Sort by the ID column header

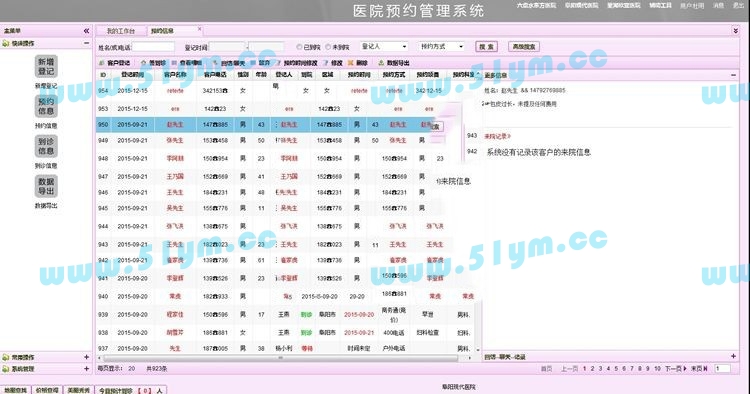coord(103,75)
